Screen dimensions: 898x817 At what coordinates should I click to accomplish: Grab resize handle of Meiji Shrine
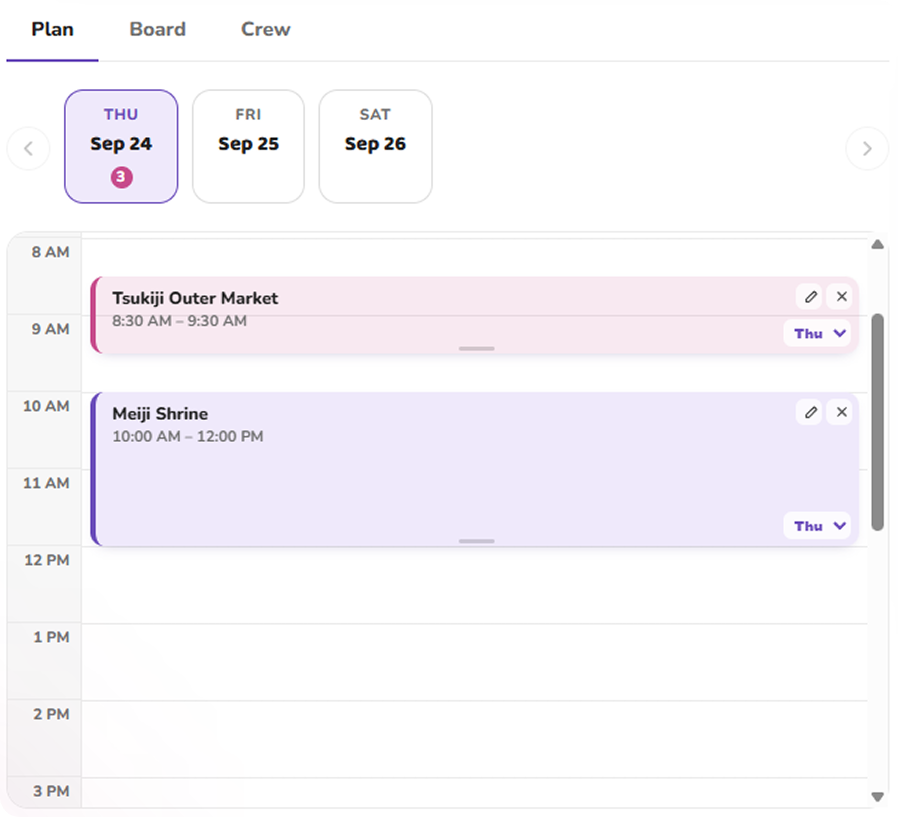(476, 540)
